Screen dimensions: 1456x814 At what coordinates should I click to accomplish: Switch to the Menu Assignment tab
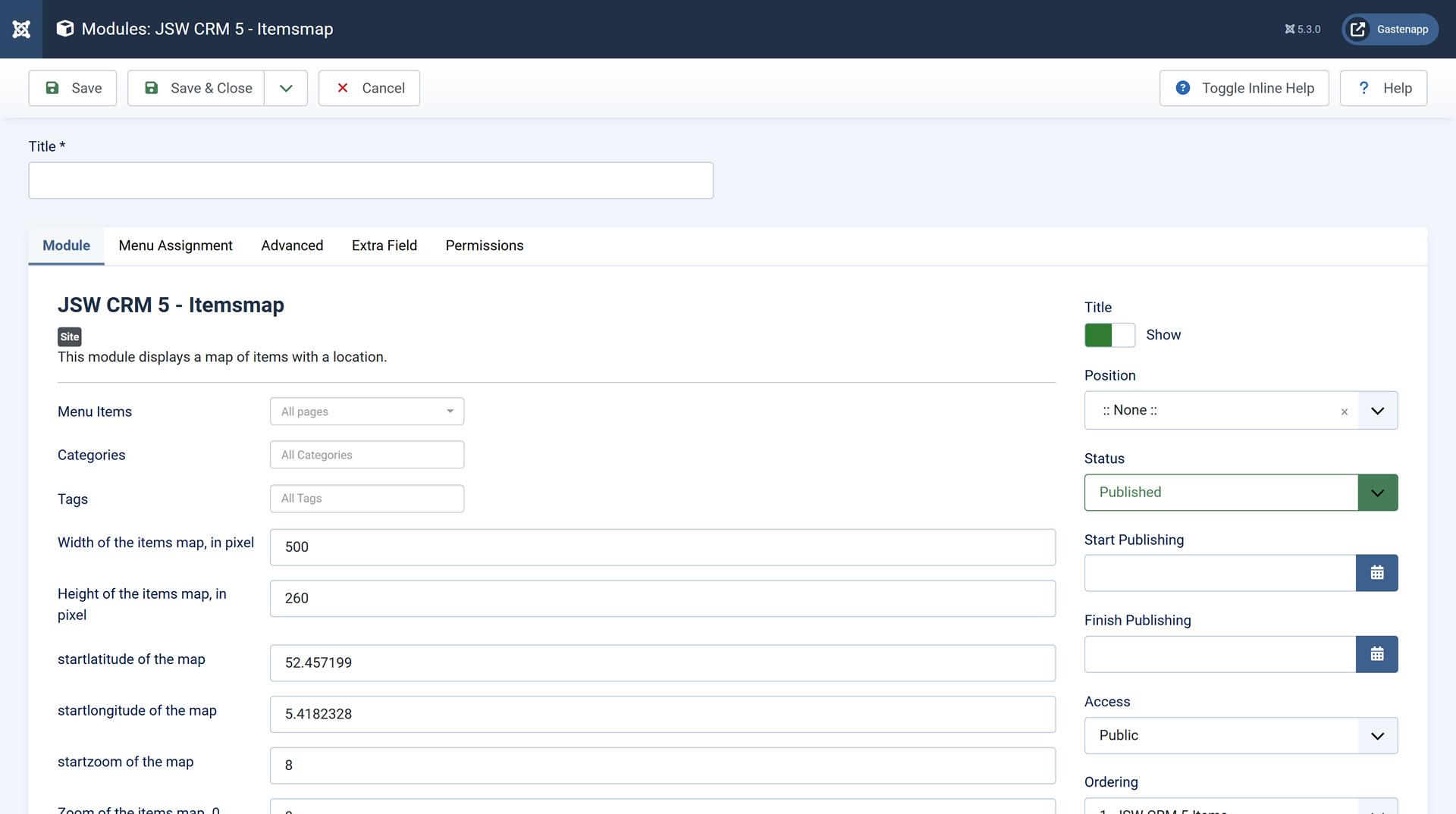coord(175,246)
